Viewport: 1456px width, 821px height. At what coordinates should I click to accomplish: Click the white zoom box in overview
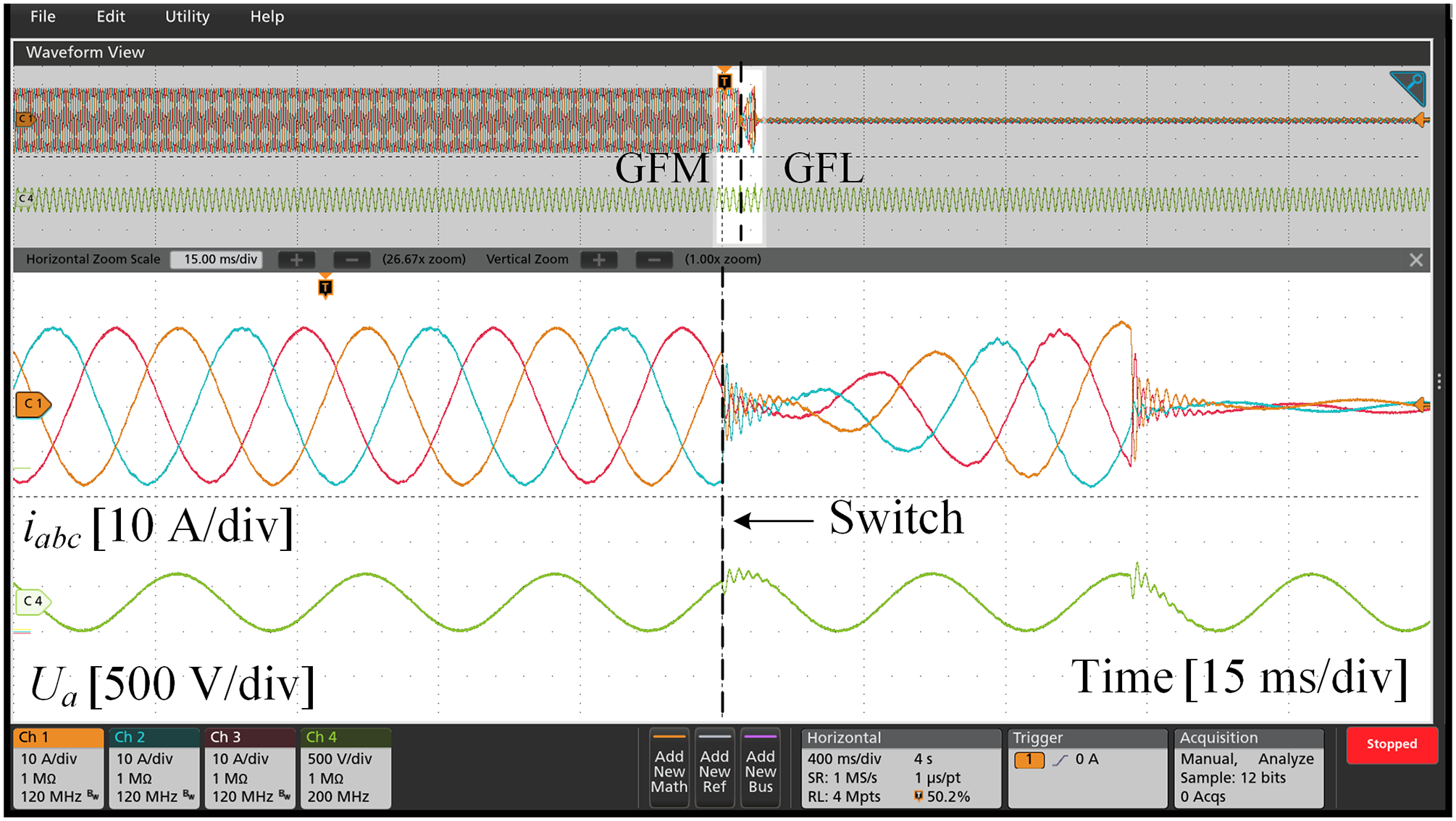[x=740, y=156]
